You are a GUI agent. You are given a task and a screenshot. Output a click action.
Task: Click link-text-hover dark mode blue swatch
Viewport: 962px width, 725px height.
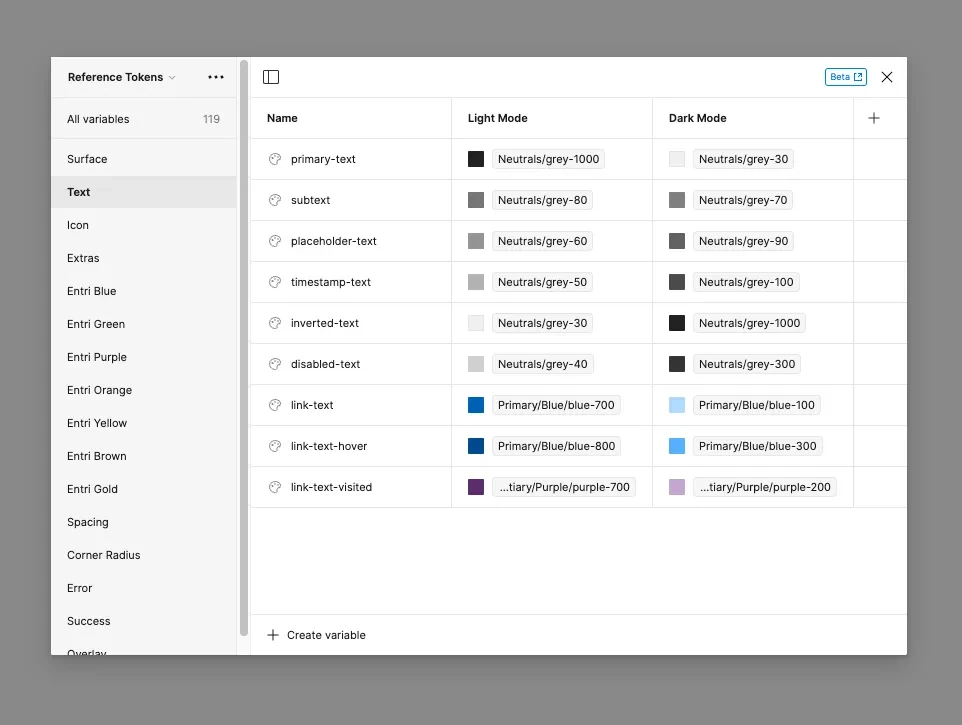pyautogui.click(x=677, y=446)
